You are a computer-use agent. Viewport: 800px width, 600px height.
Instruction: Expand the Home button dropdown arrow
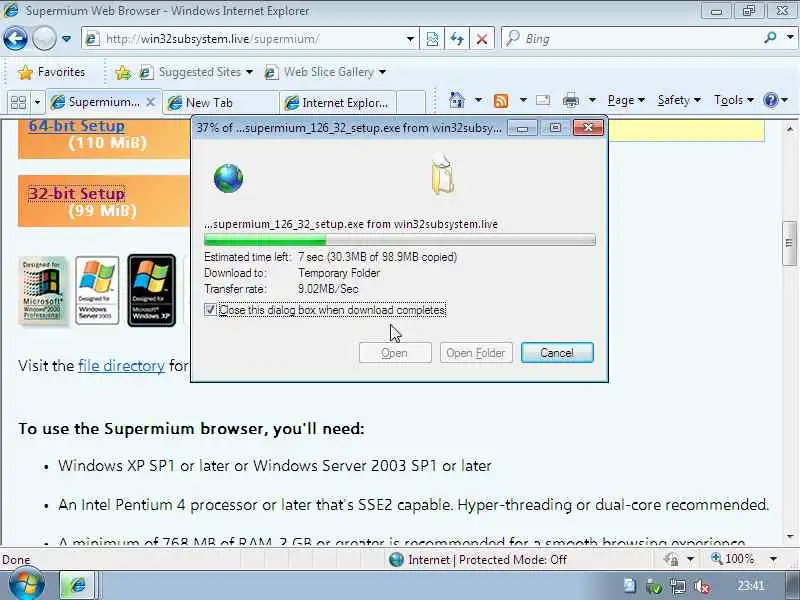478,100
